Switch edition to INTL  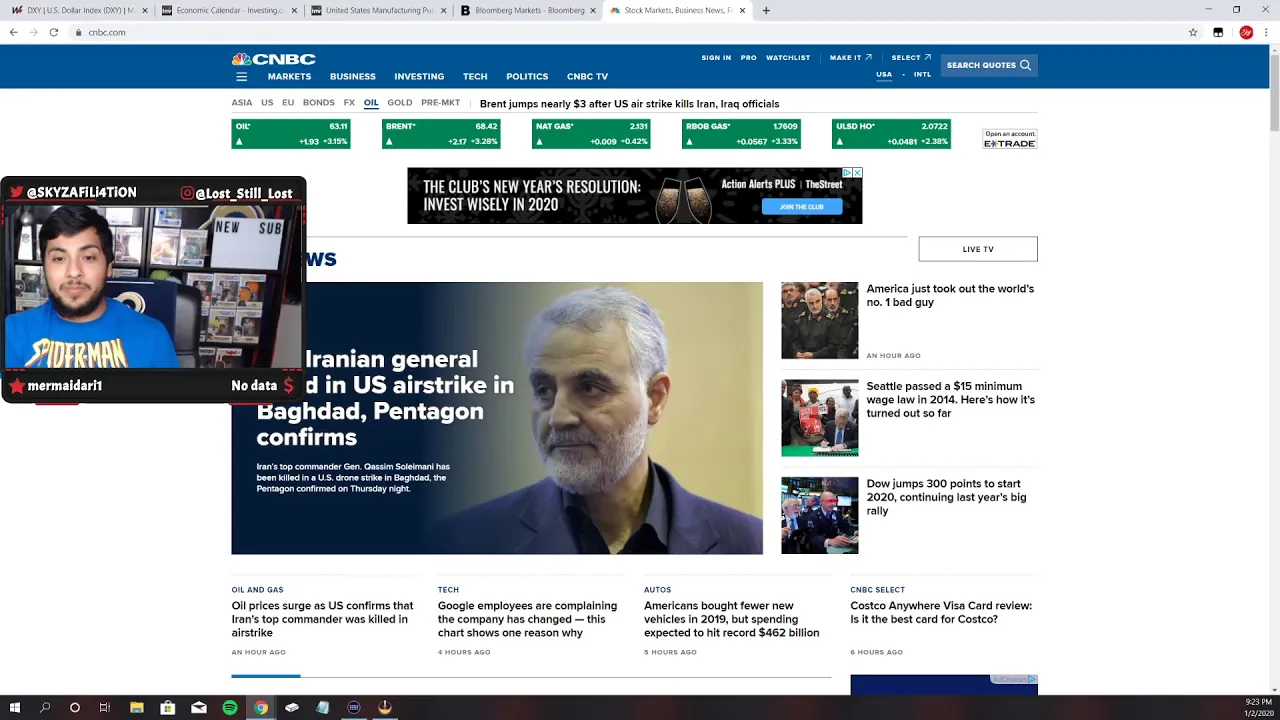922,74
